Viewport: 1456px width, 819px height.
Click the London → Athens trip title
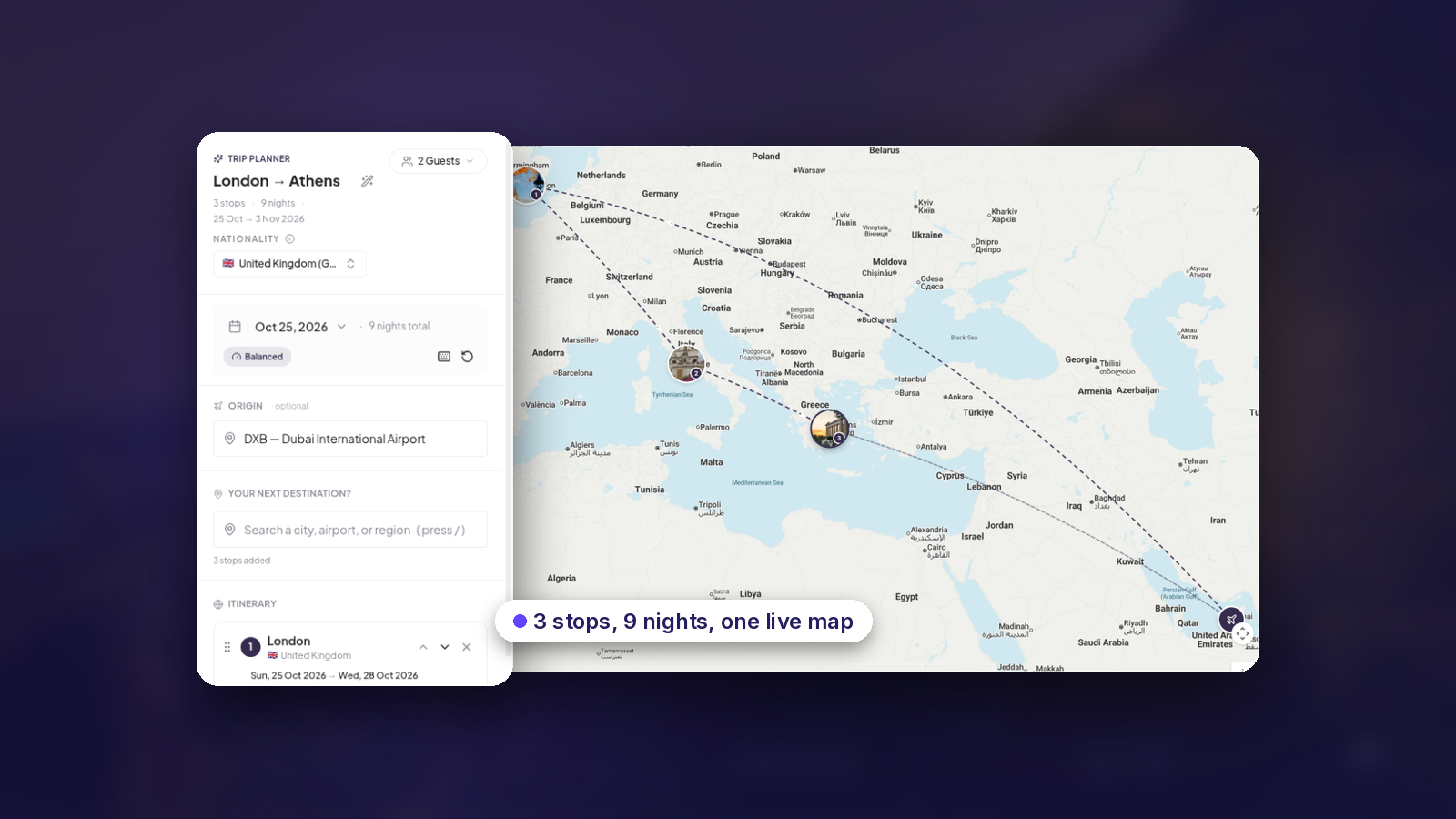(277, 181)
